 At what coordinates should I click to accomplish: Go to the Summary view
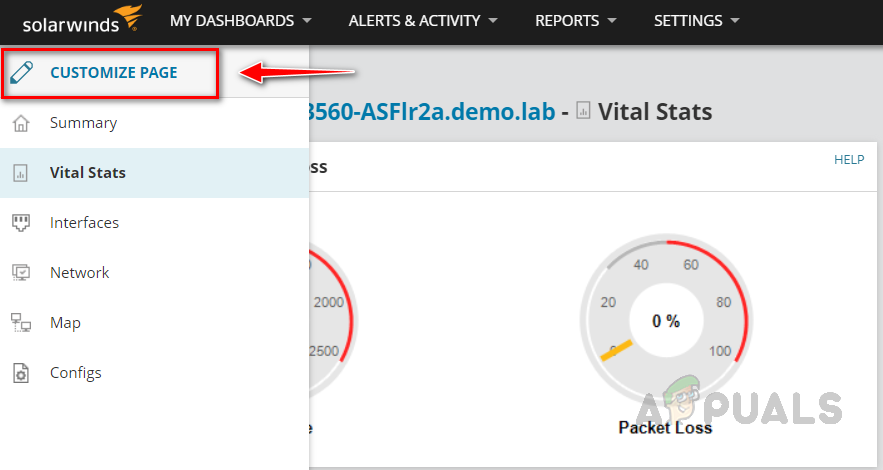coord(154,123)
